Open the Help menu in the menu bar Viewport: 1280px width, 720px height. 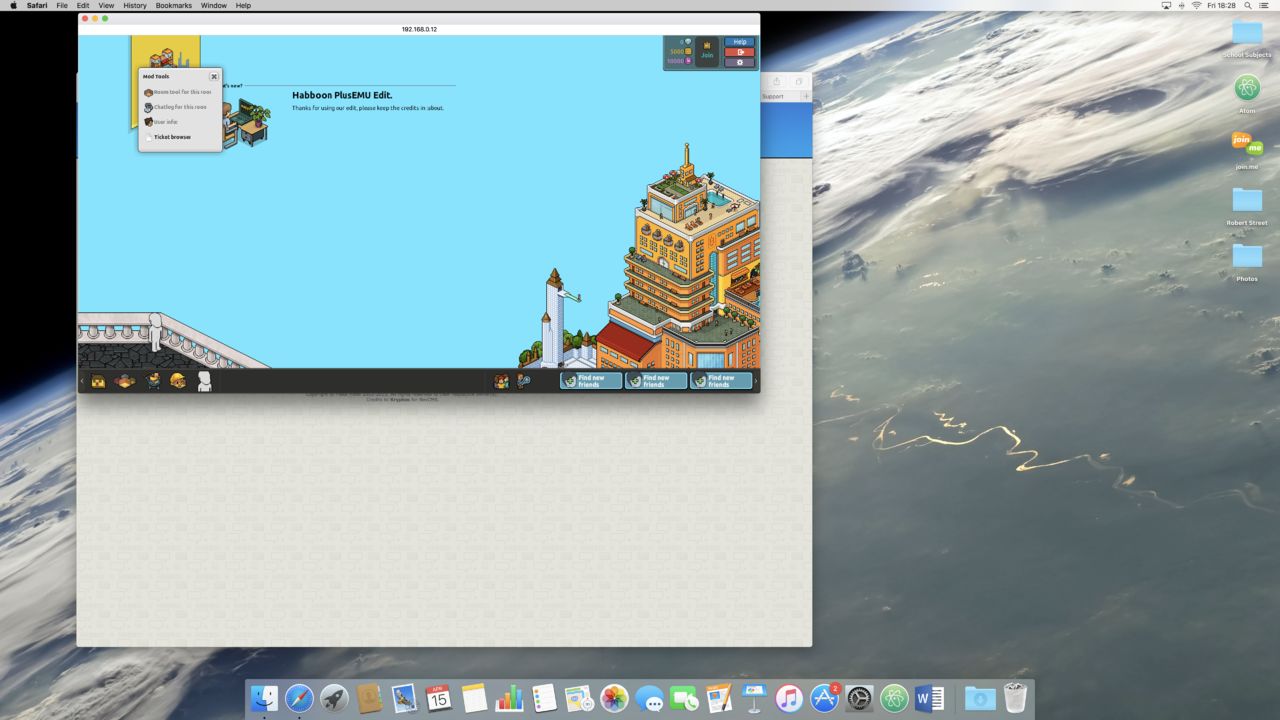[x=243, y=5]
